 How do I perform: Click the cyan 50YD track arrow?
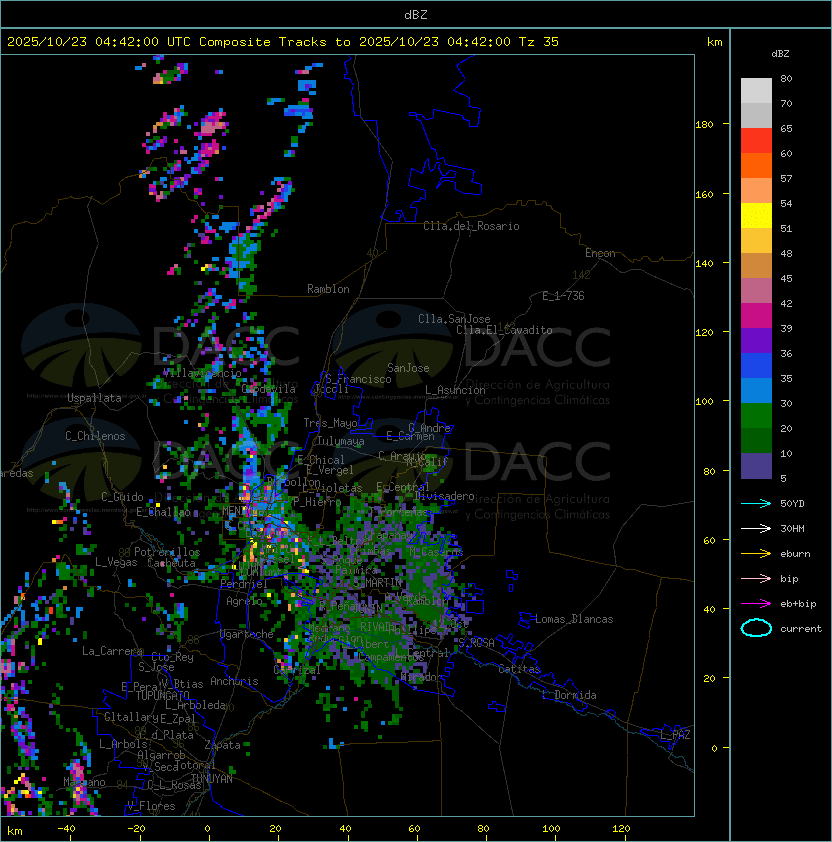756,503
